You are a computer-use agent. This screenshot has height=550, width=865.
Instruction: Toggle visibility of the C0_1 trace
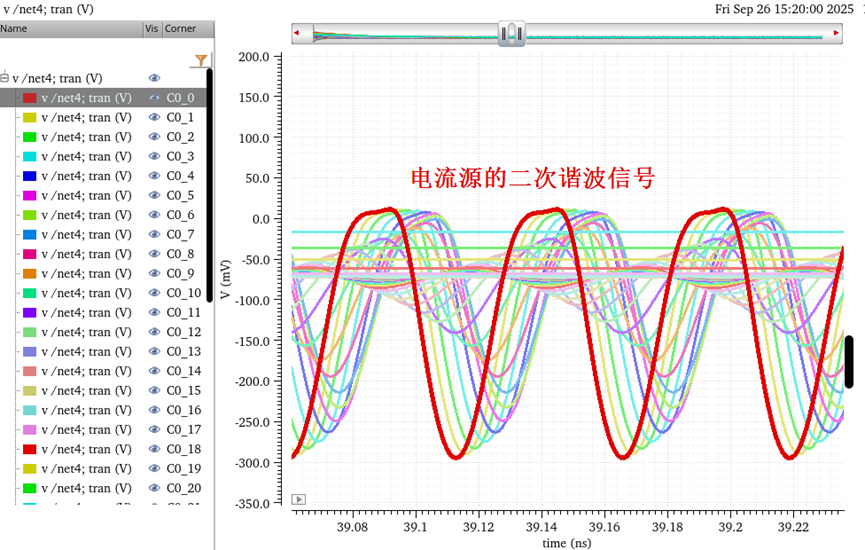pyautogui.click(x=154, y=117)
